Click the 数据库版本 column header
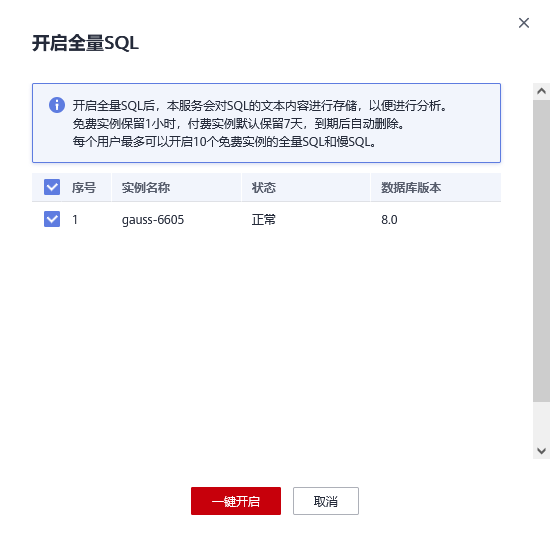 tap(411, 188)
